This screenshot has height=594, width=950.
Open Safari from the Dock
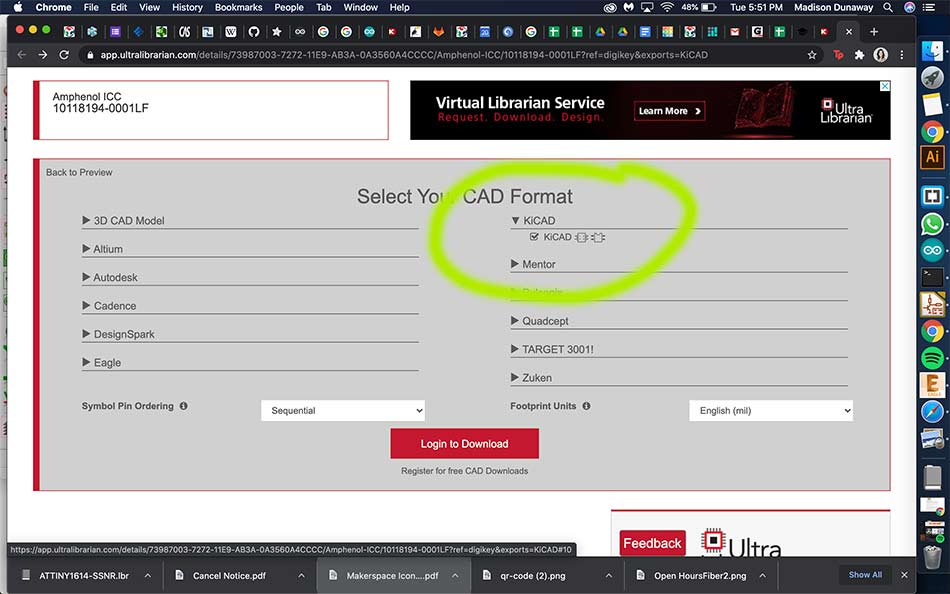tap(932, 412)
